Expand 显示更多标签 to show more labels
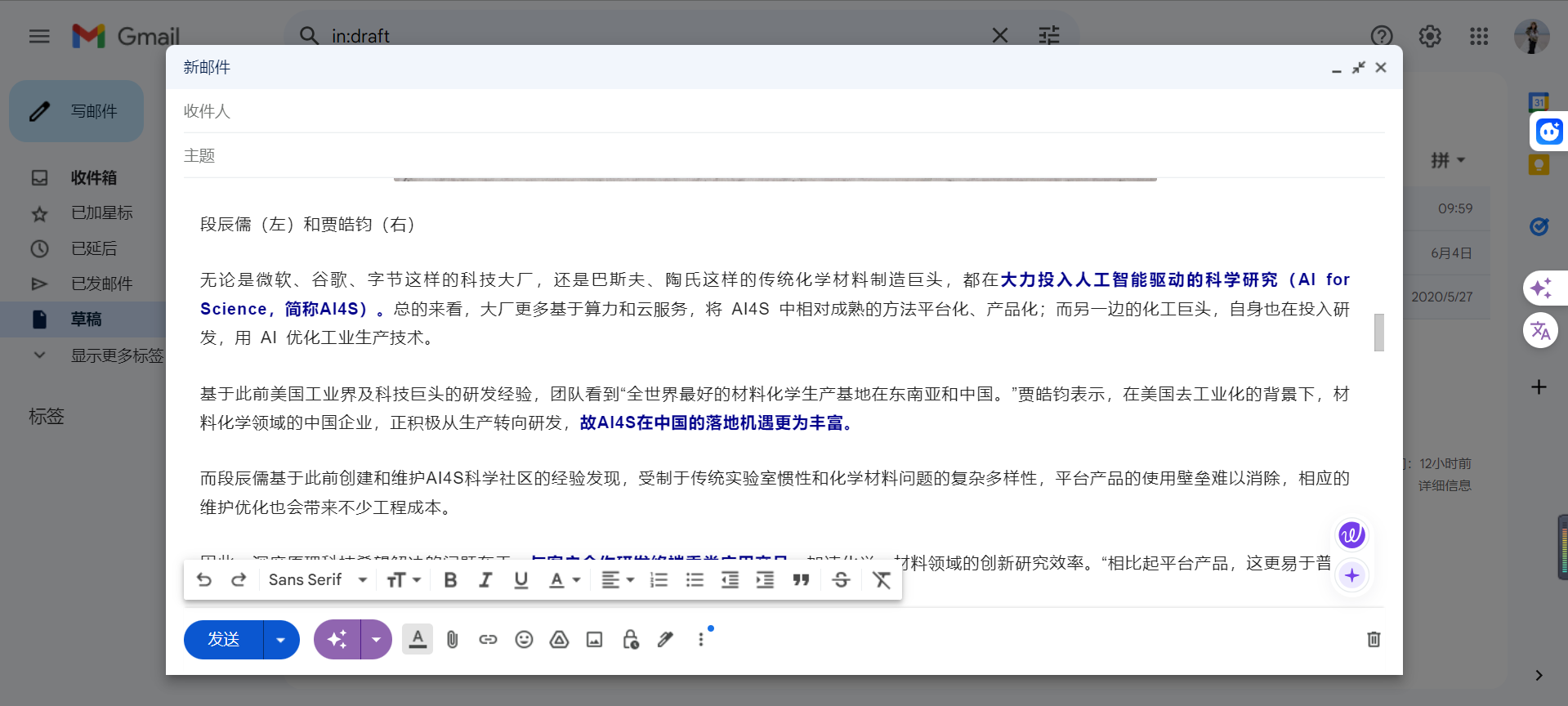1568x706 pixels. click(x=117, y=355)
